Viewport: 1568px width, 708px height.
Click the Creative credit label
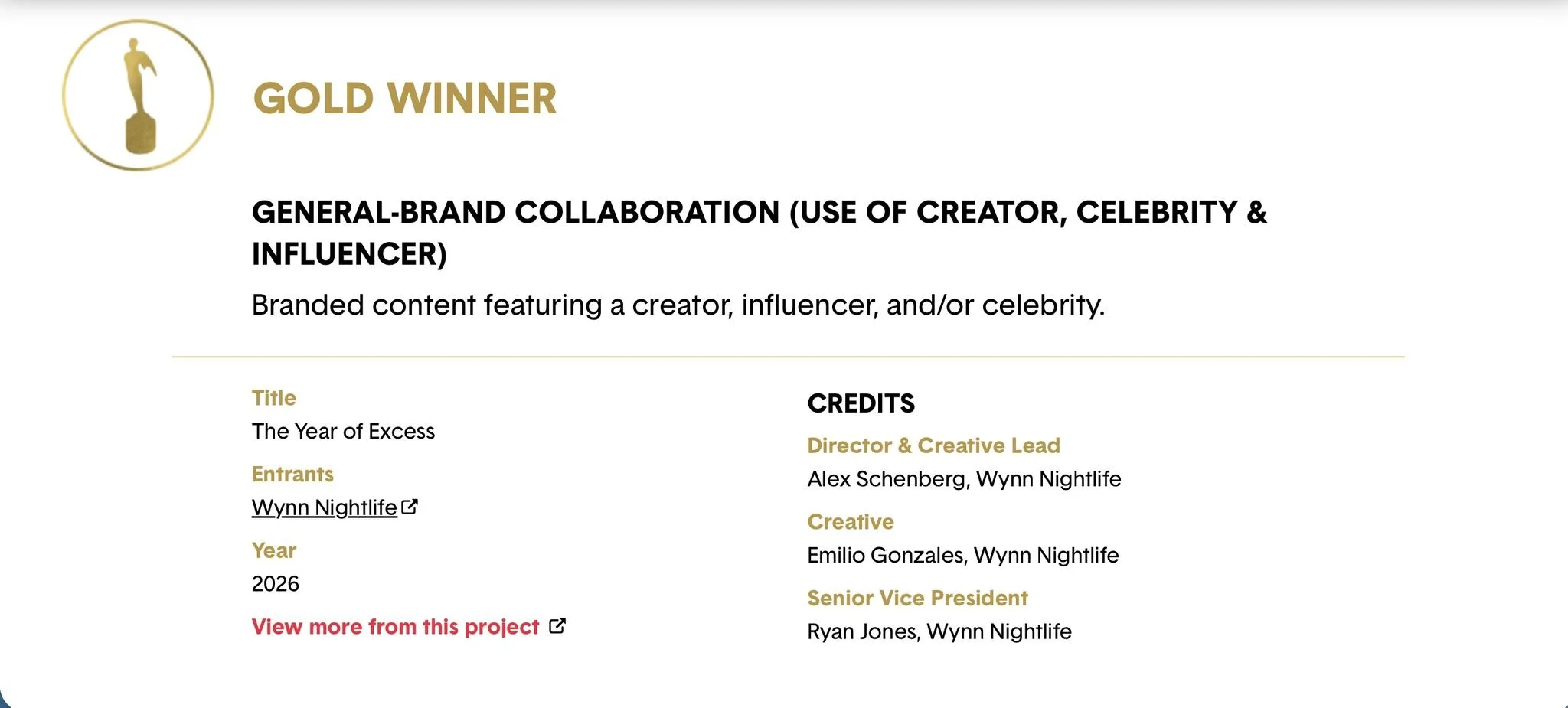tap(851, 522)
